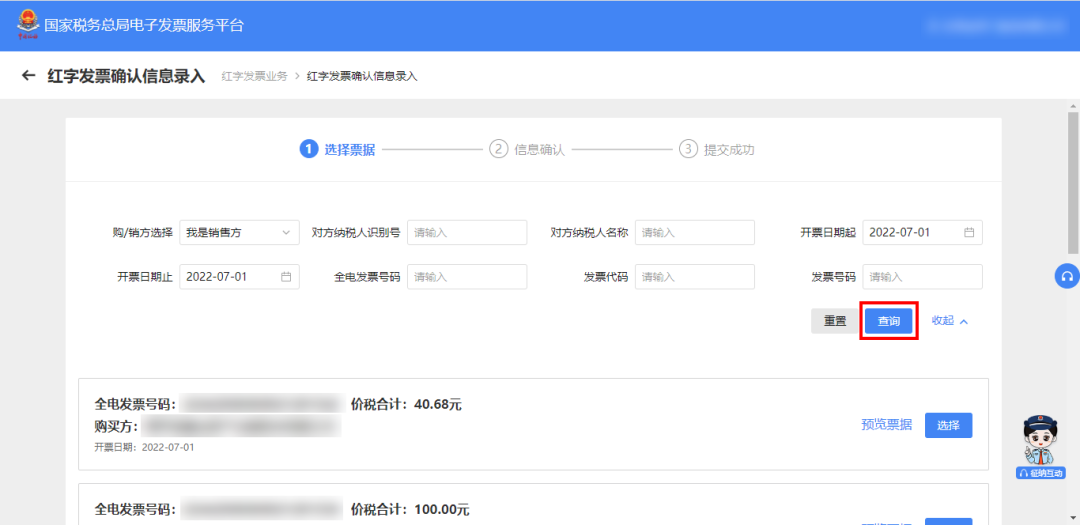Viewport: 1080px width, 525px height.
Task: Click the national tax emblem logo
Action: pos(28,25)
